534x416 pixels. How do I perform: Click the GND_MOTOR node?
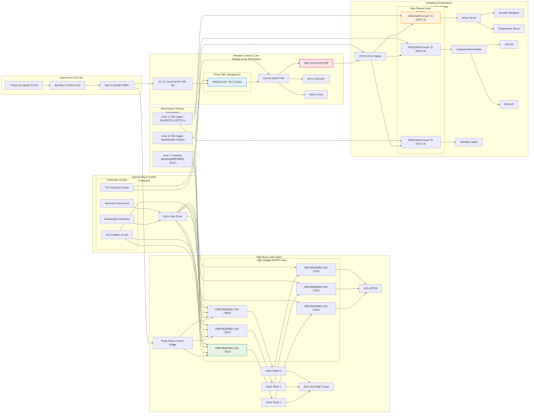coord(370,288)
